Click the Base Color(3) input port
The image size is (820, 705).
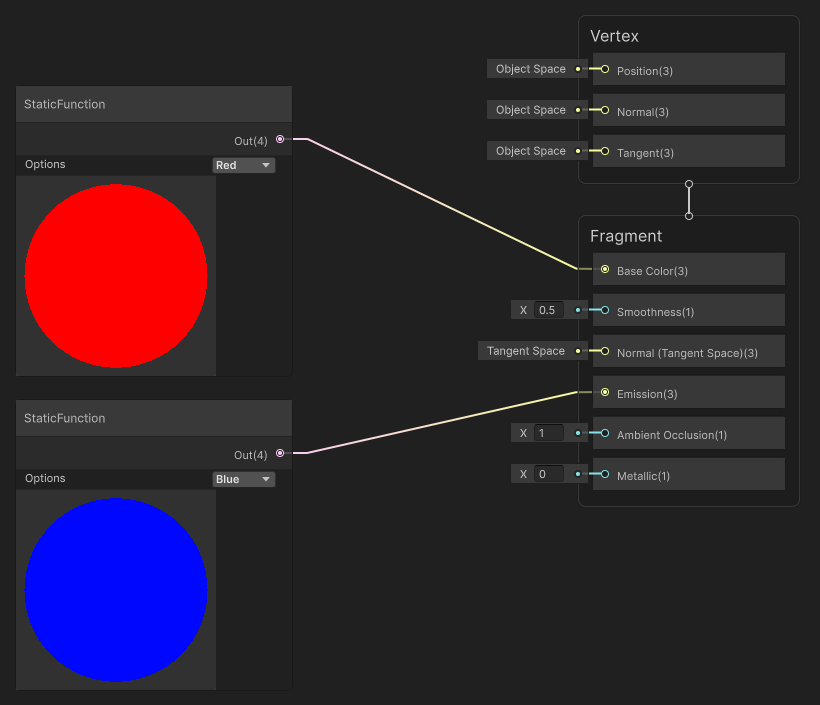coord(604,269)
